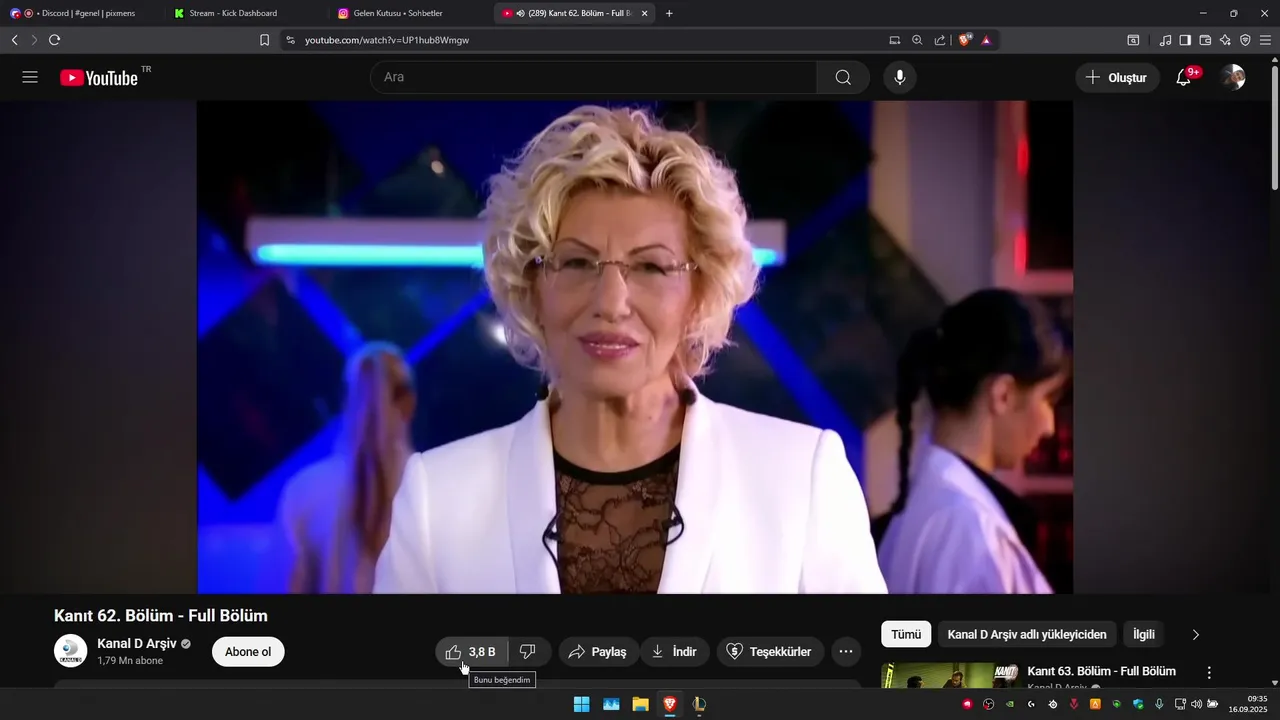The width and height of the screenshot is (1280, 720).
Task: Open the YouTube hamburger guide menu
Action: (x=30, y=77)
